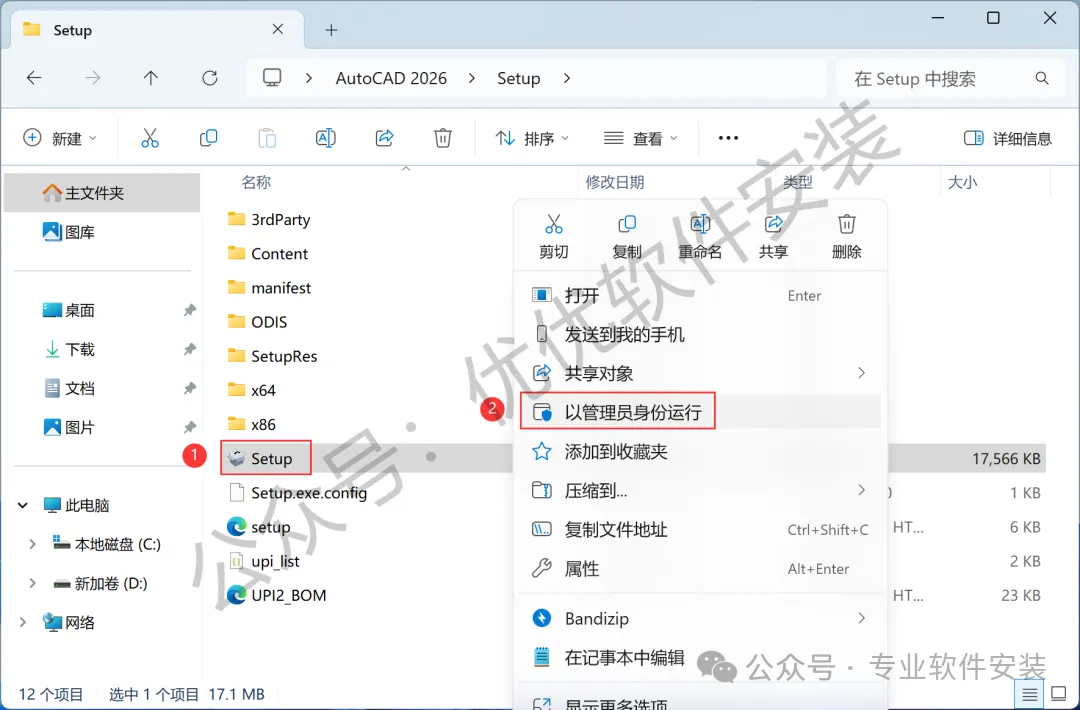
Task: Open the Bandizip submenu
Action: click(x=700, y=618)
